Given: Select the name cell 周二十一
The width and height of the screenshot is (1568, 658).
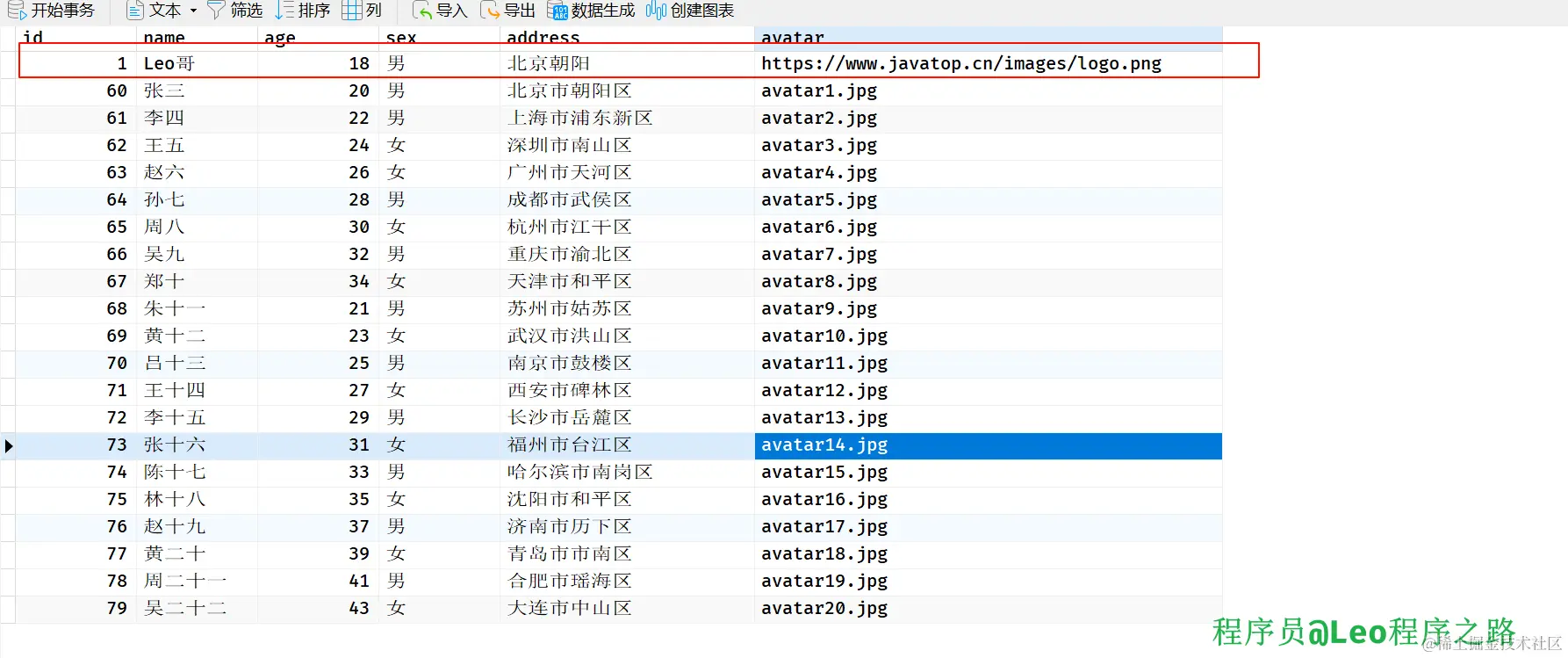Looking at the screenshot, I should click(x=197, y=581).
